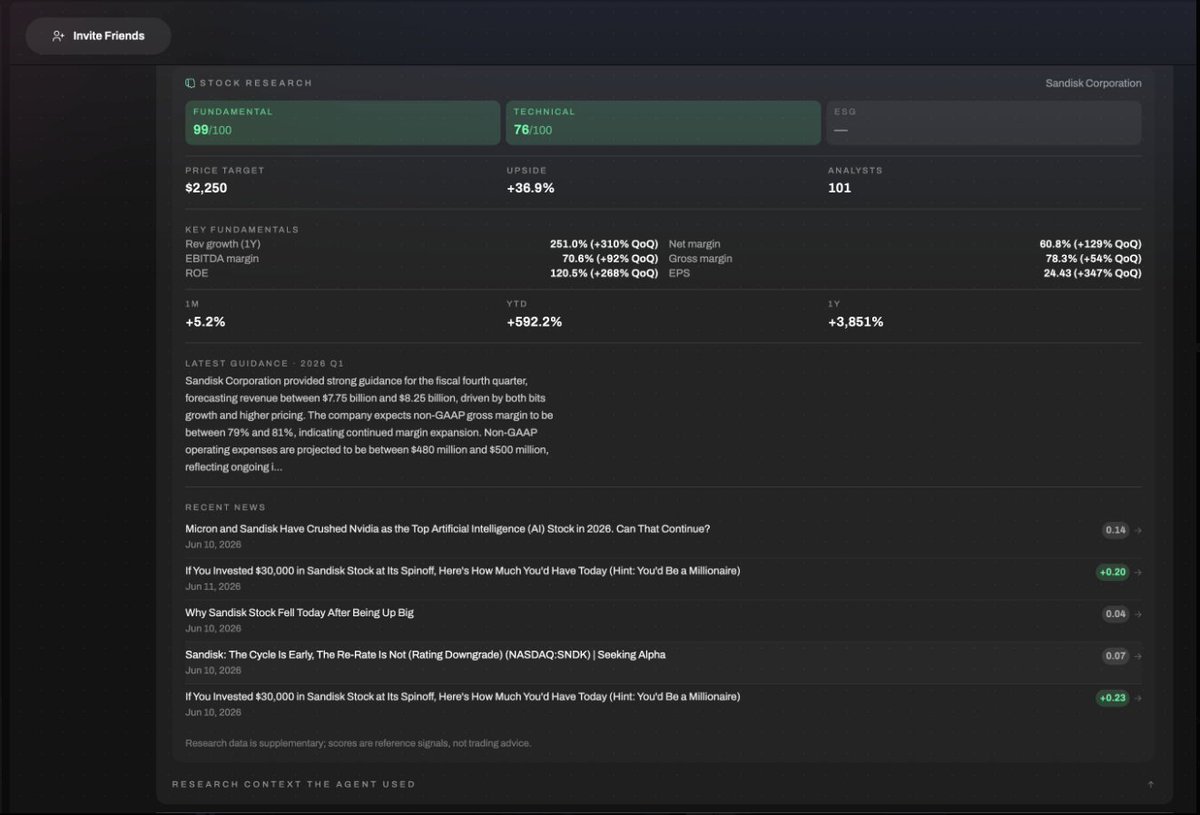Open the Micron and Sandisk Crushed Nvidia article
Viewport: 1200px width, 815px height.
[x=448, y=529]
